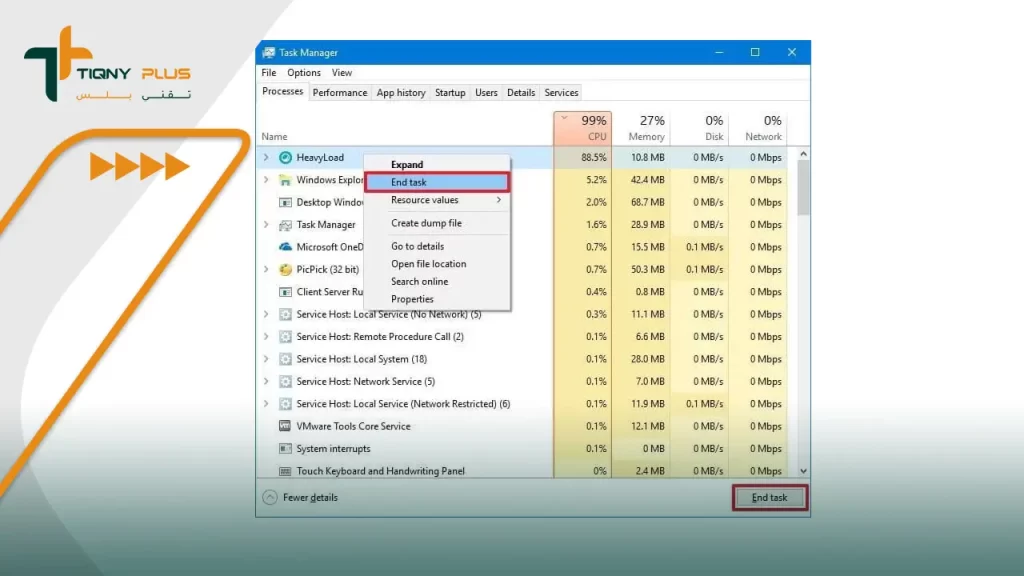Expand Service Host: Network Service (5)
Image resolution: width=1024 pixels, height=576 pixels.
[x=266, y=381]
